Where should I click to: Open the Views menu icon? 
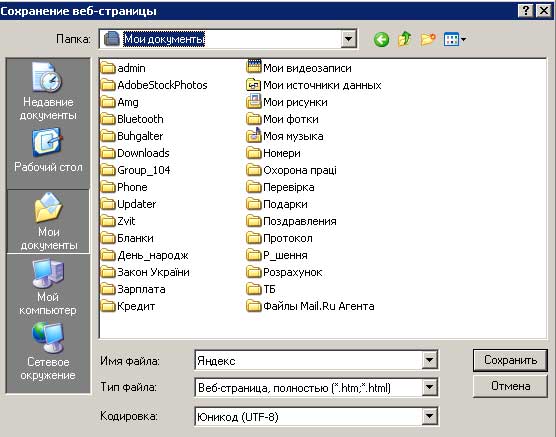pos(455,39)
